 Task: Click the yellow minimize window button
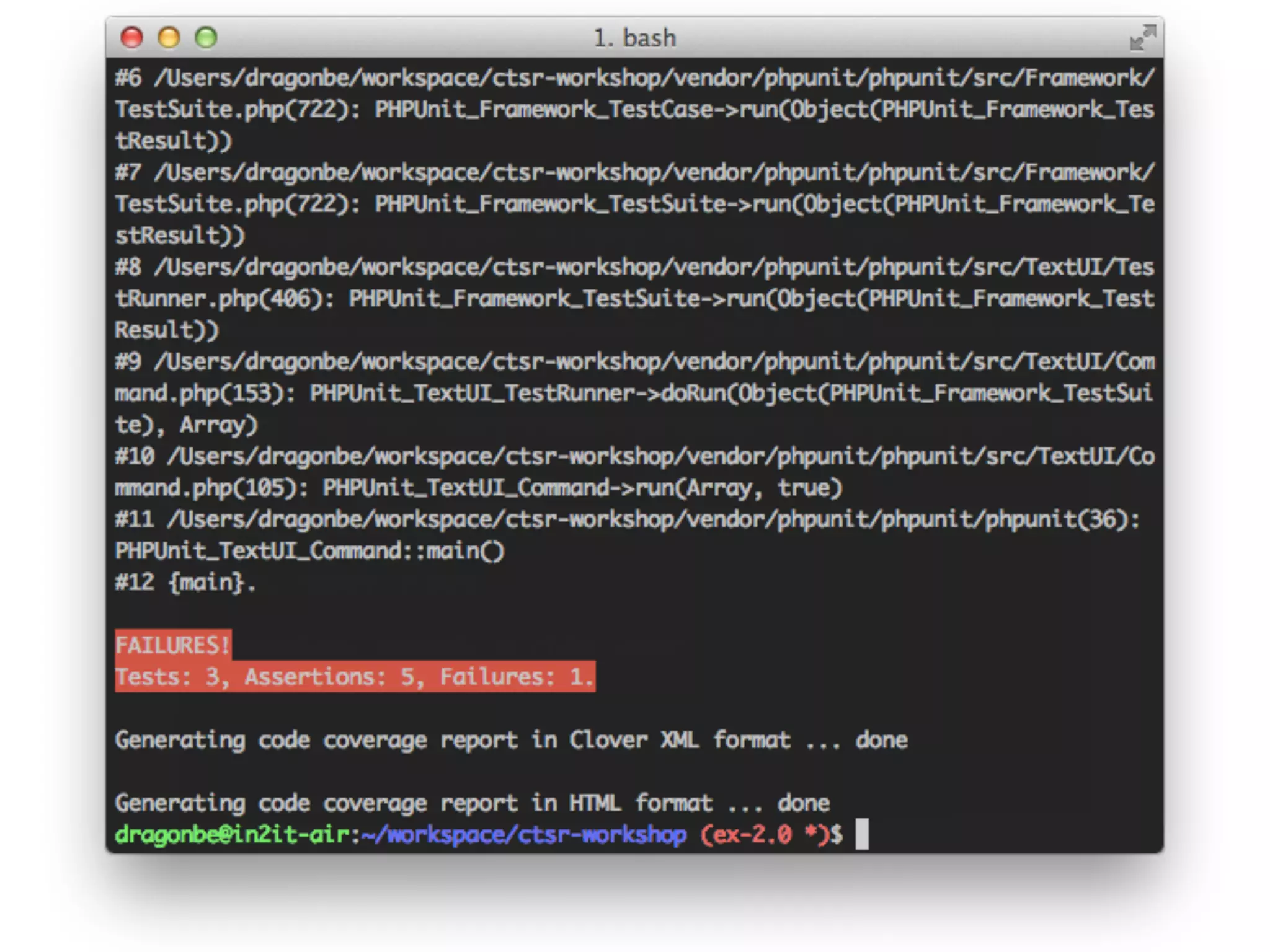coord(169,38)
